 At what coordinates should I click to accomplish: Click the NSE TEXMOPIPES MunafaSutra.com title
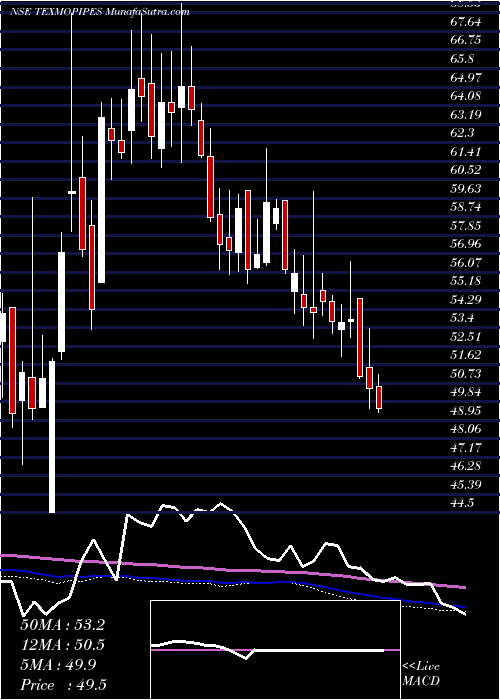100,12
